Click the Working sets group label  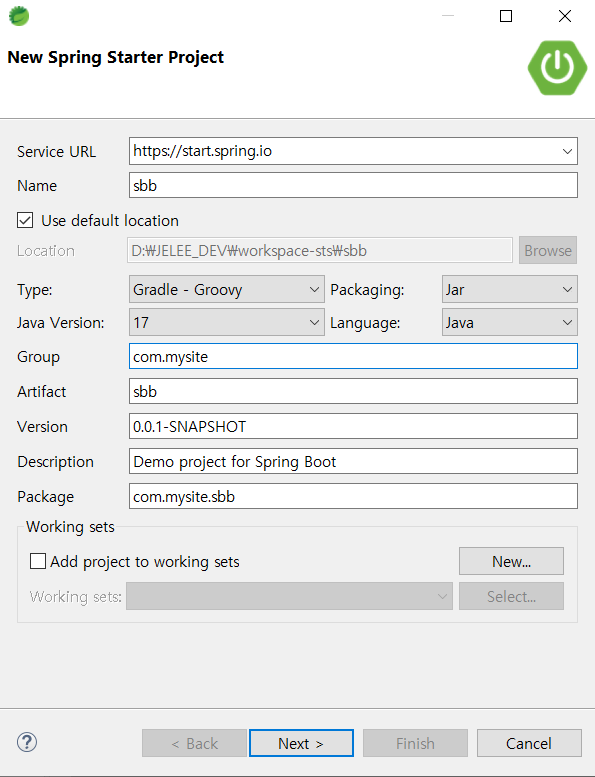[70, 526]
